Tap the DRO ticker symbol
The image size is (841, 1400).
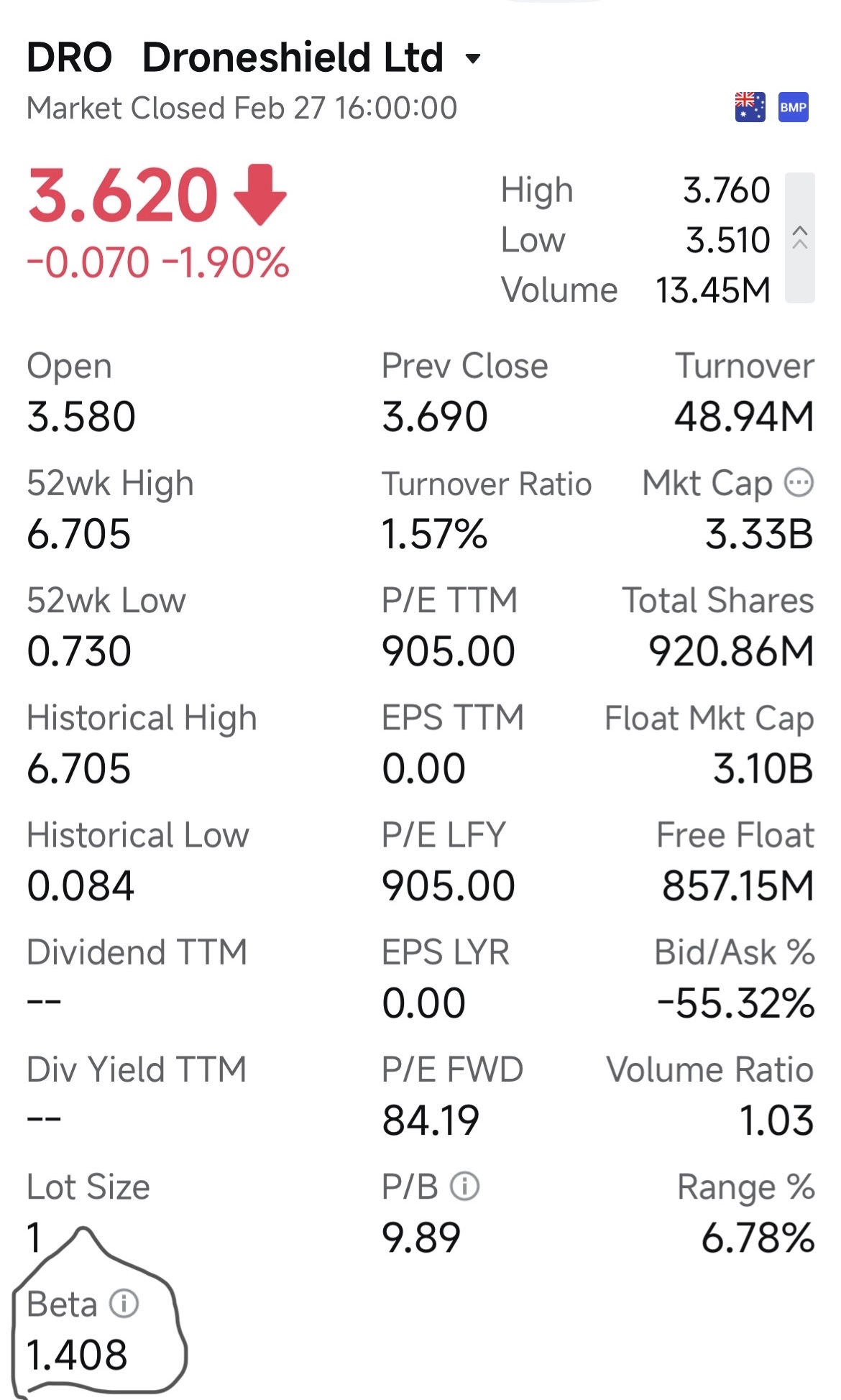[x=70, y=57]
